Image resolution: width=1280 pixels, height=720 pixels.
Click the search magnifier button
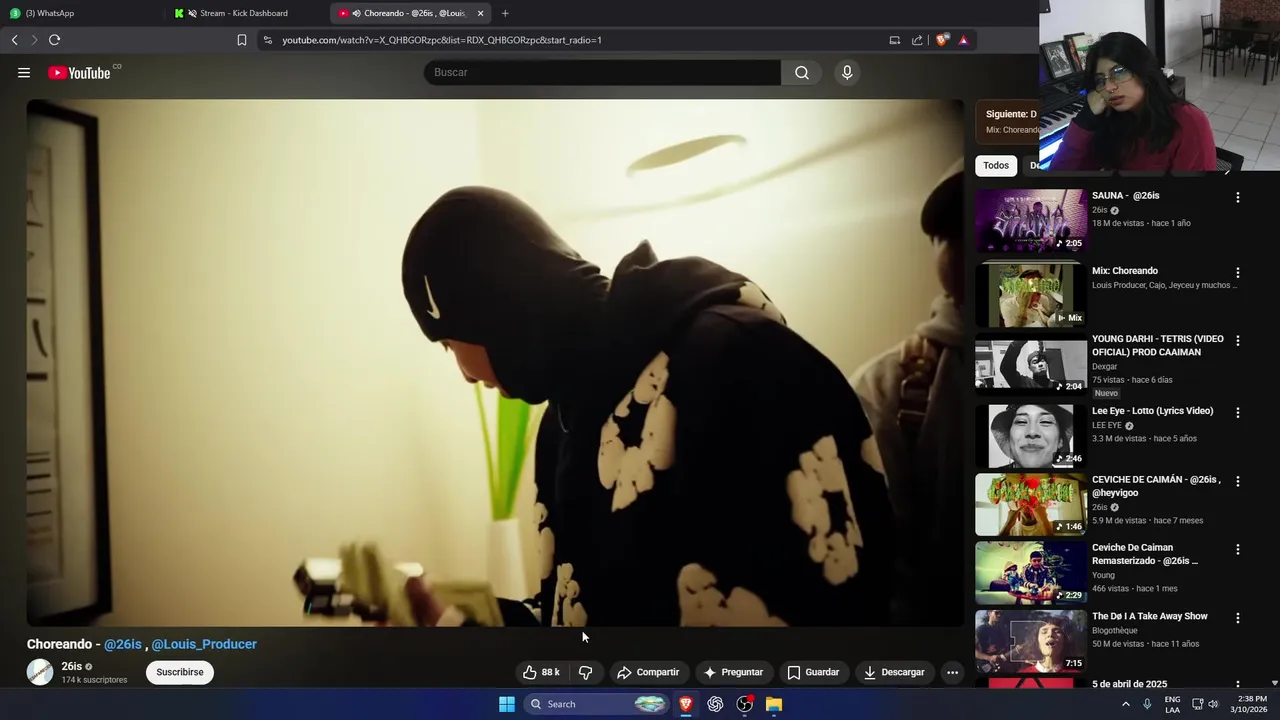tap(802, 72)
